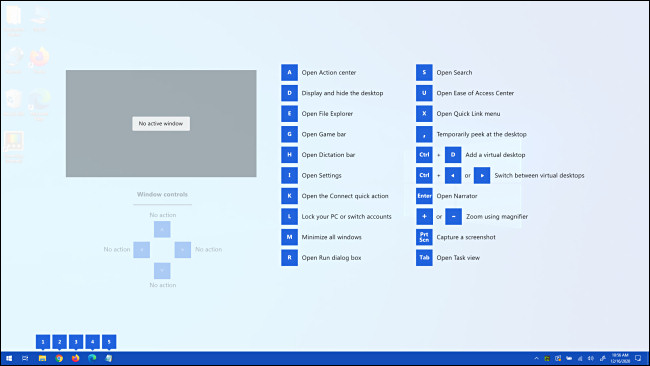Open the Windows Start menu
Image resolution: width=650 pixels, height=366 pixels.
pyautogui.click(x=9, y=358)
